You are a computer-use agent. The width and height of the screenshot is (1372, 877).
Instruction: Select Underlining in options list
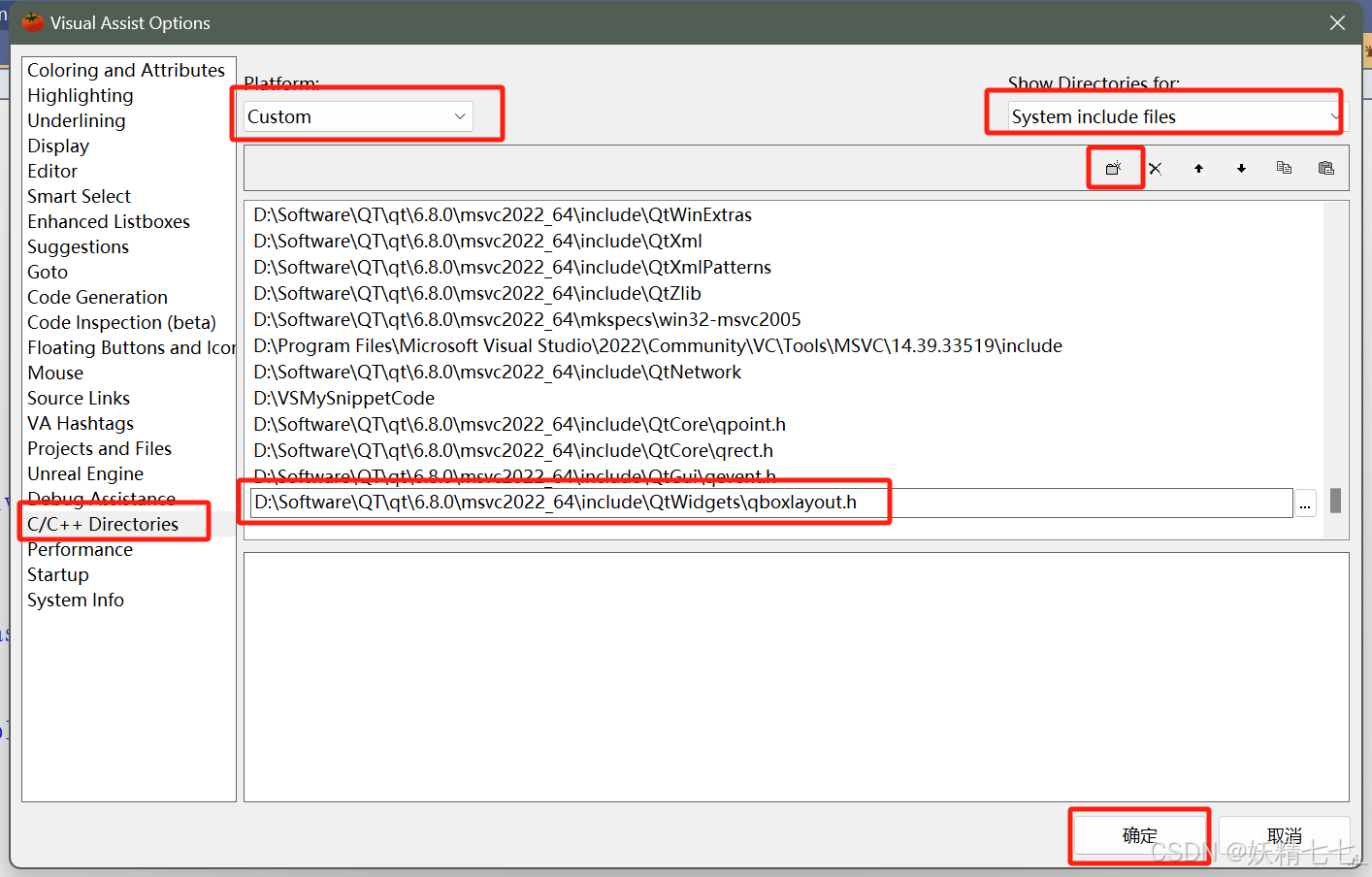pos(77,120)
